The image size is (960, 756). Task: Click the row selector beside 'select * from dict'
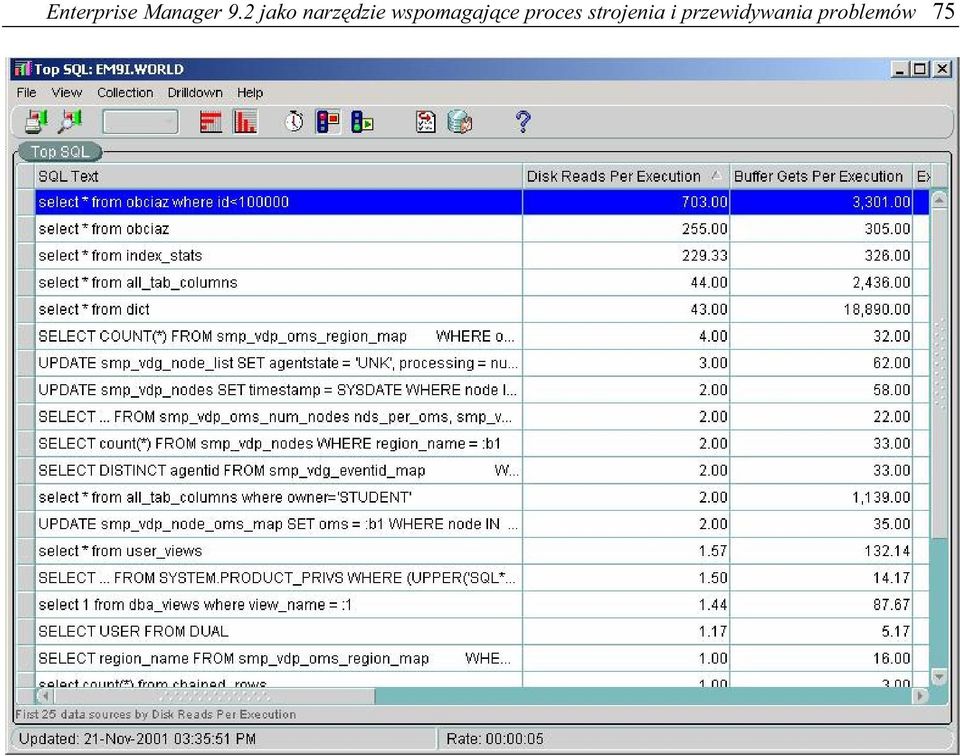click(x=25, y=310)
